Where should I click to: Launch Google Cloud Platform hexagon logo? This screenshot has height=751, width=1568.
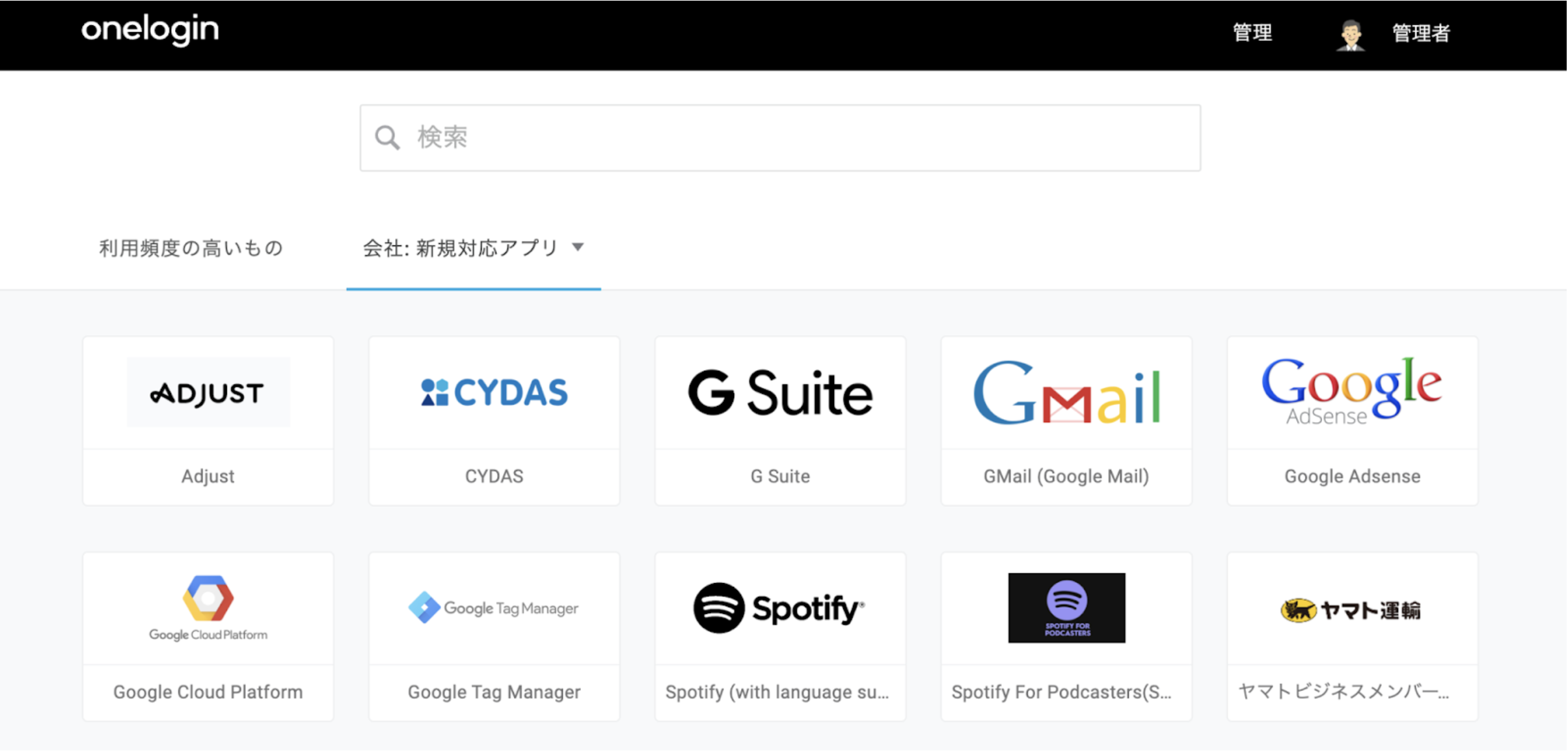[208, 608]
